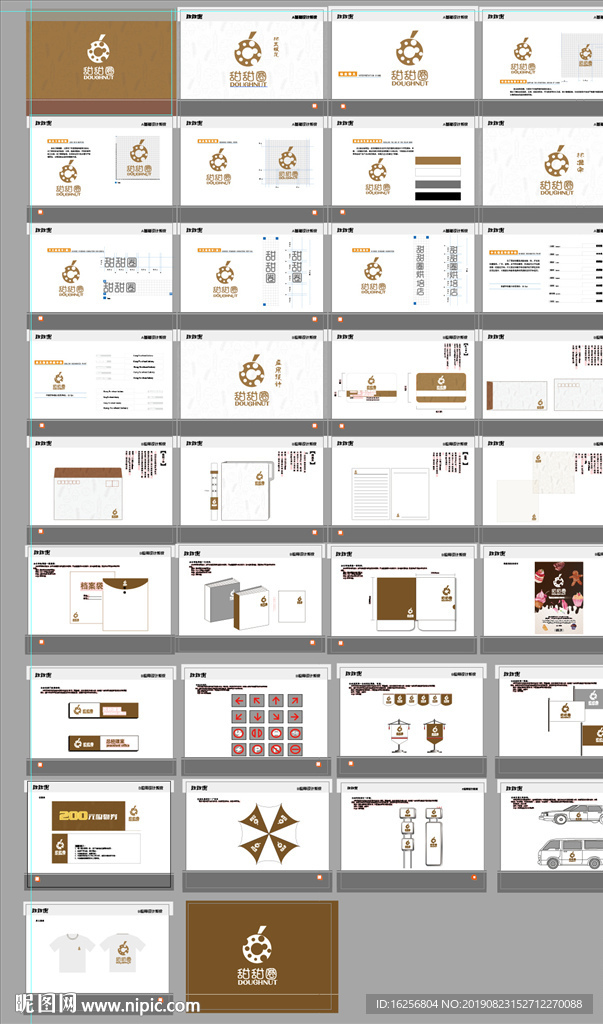Select the brown cover artboard with white logo
The height and width of the screenshot is (1024, 603).
tap(101, 61)
